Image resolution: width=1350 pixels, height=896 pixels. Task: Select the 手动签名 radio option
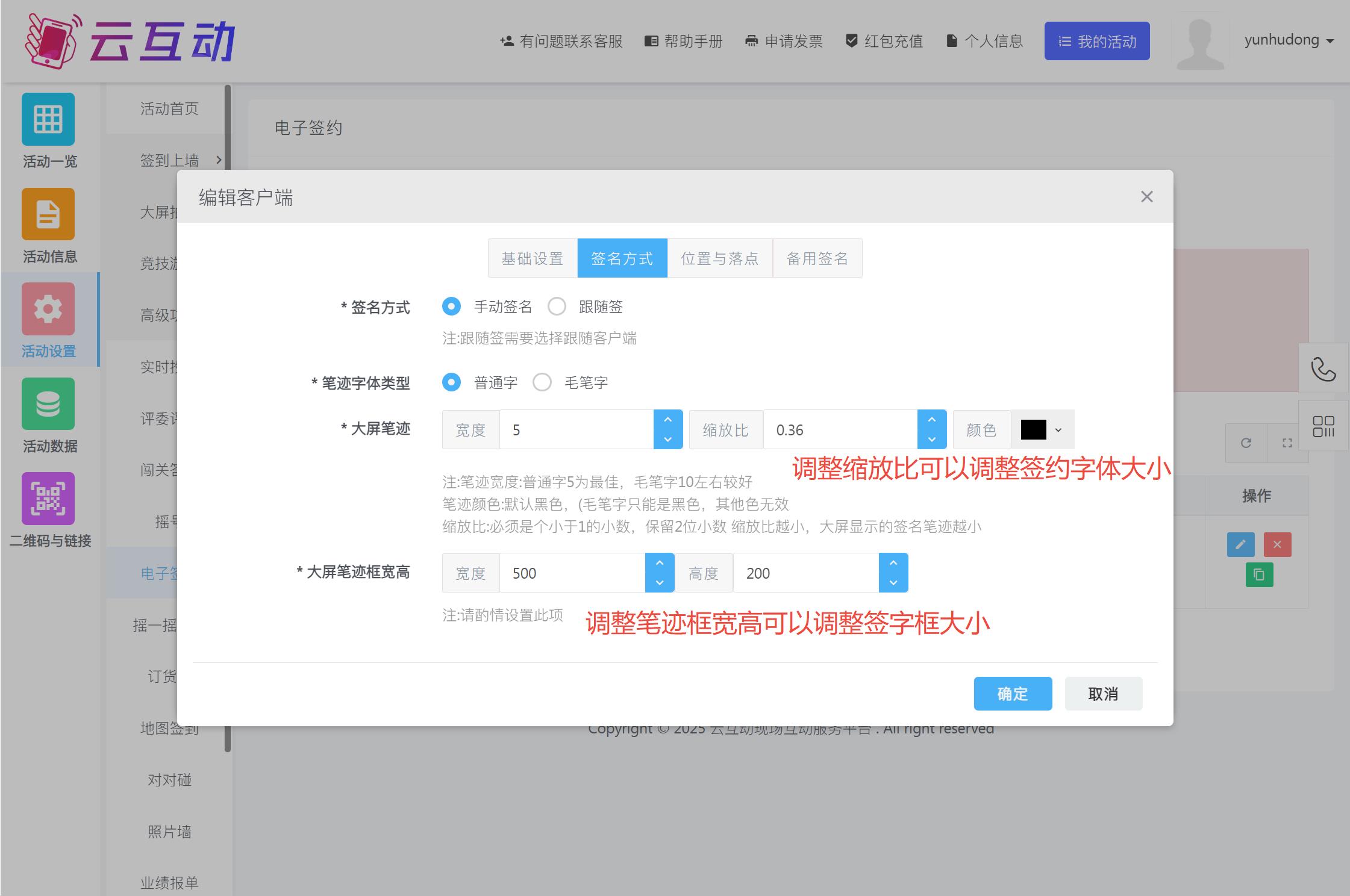(x=451, y=306)
